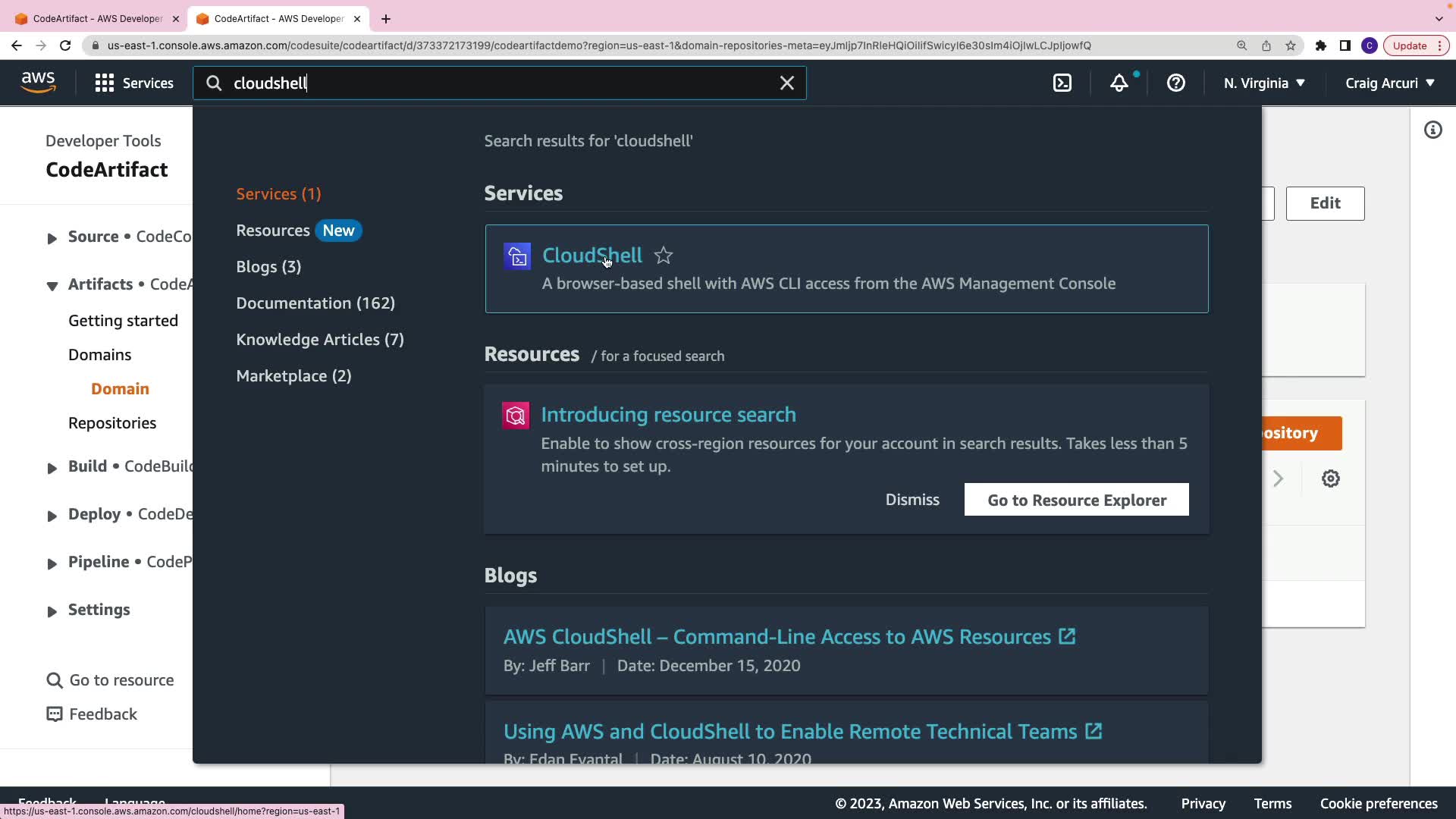The width and height of the screenshot is (1456, 819).
Task: Open the Craig Arcuri account menu
Action: pyautogui.click(x=1389, y=83)
